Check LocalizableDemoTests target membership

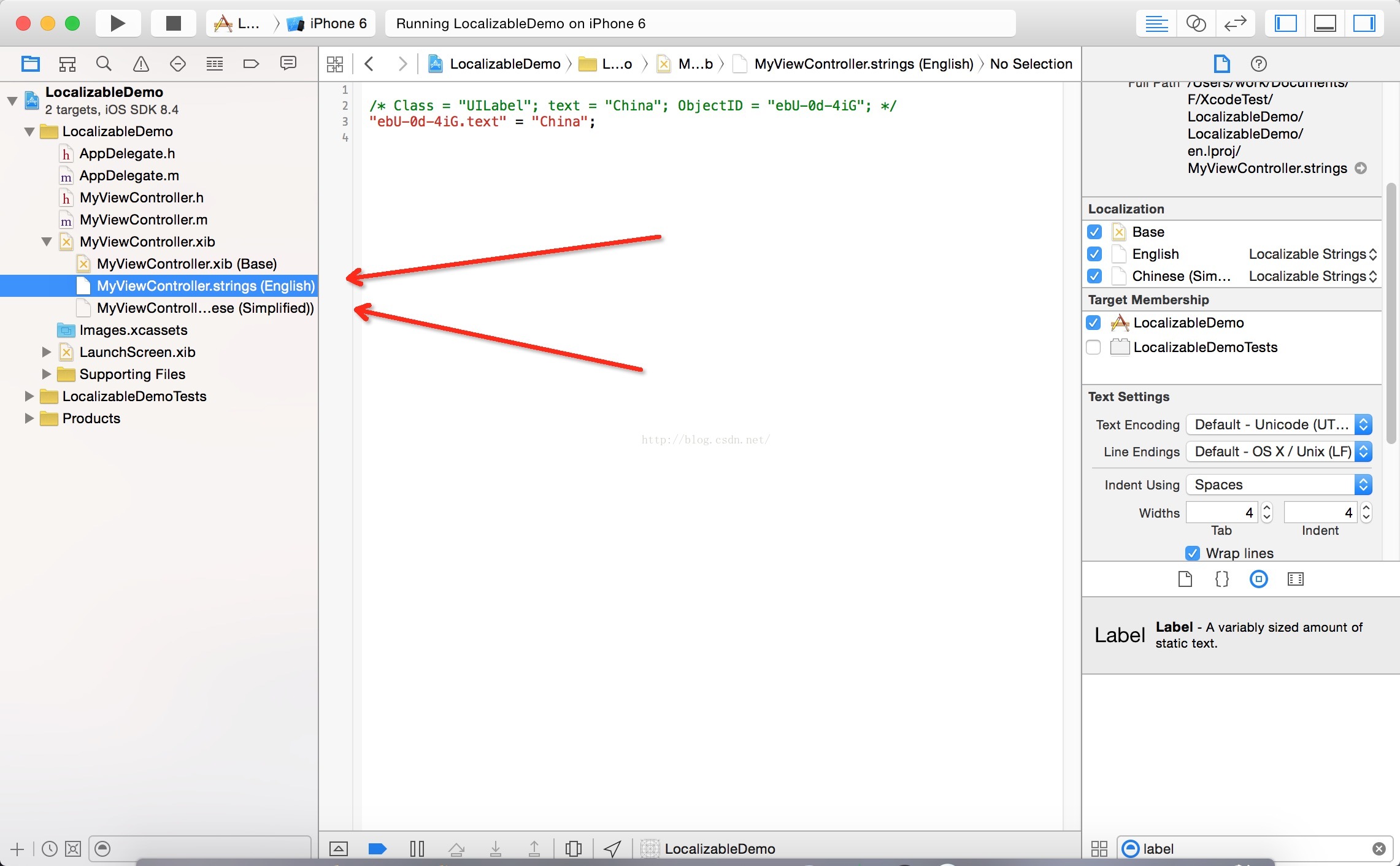(x=1093, y=347)
